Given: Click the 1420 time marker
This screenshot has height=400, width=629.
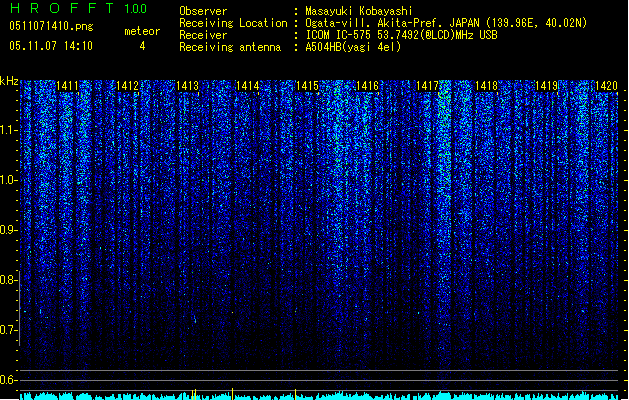Looking at the screenshot, I should pos(607,86).
